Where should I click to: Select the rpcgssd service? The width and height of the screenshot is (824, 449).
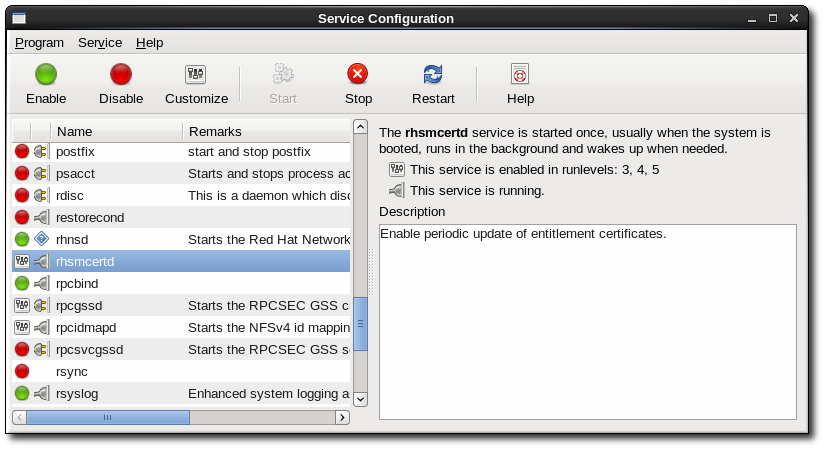click(x=181, y=305)
